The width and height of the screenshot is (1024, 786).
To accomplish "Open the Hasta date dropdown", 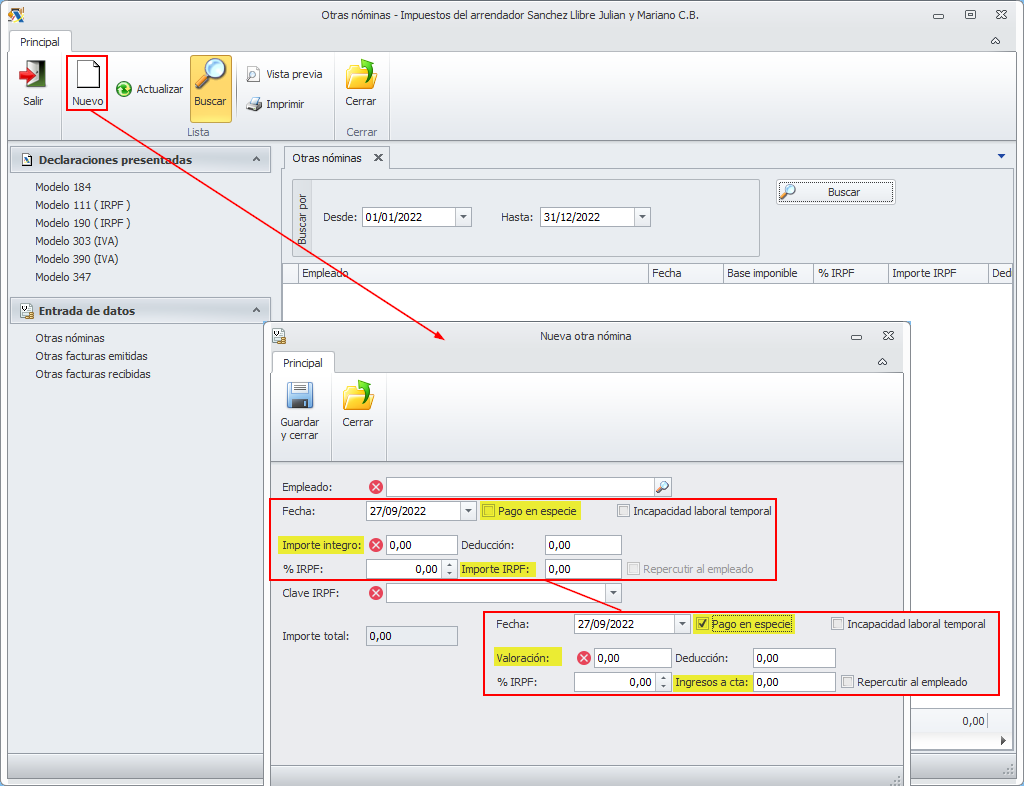I will 642,217.
